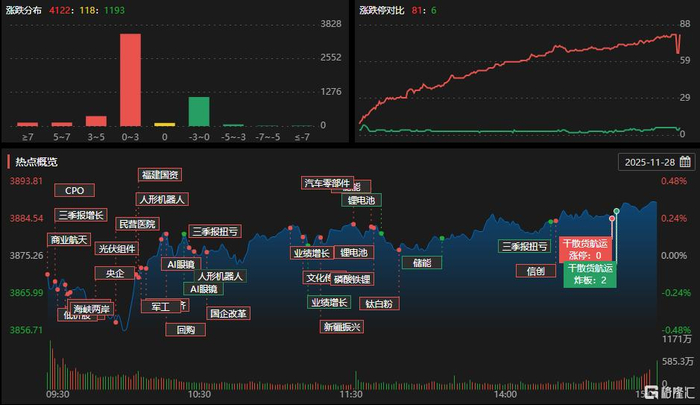Select the CPO hotspot label

coord(74,190)
